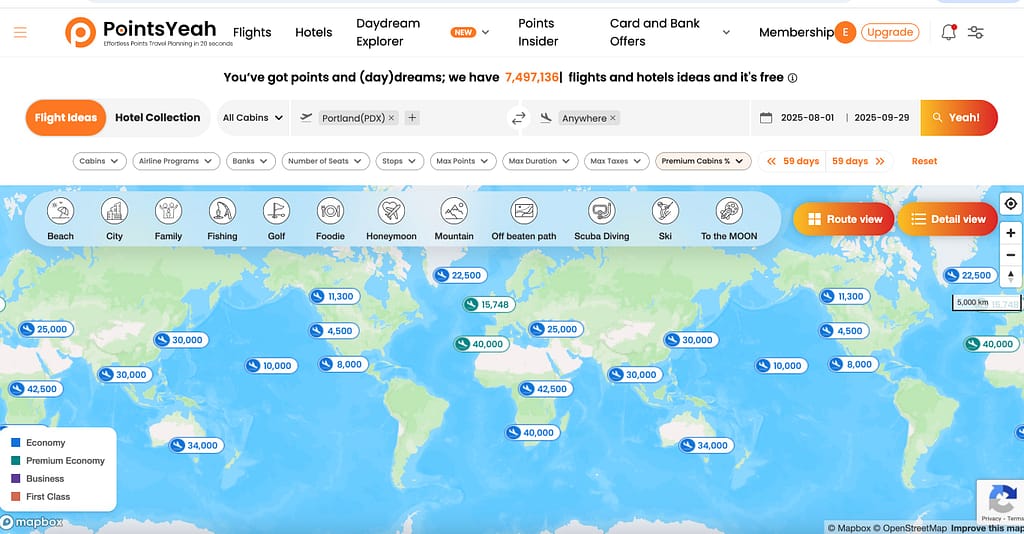Open the hamburger menu

20,32
